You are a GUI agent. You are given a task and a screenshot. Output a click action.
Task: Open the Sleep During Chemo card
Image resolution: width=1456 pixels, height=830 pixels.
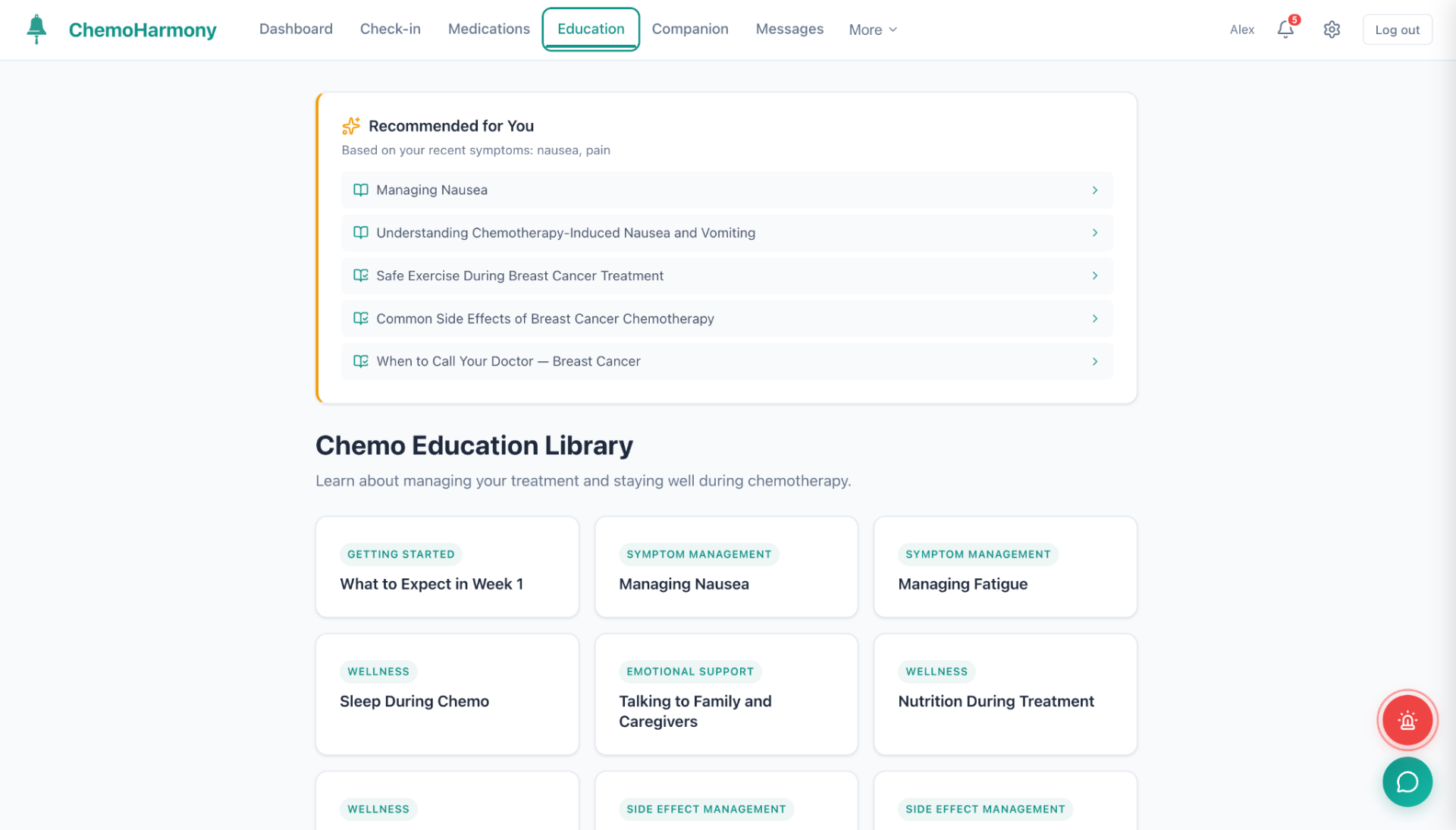447,694
